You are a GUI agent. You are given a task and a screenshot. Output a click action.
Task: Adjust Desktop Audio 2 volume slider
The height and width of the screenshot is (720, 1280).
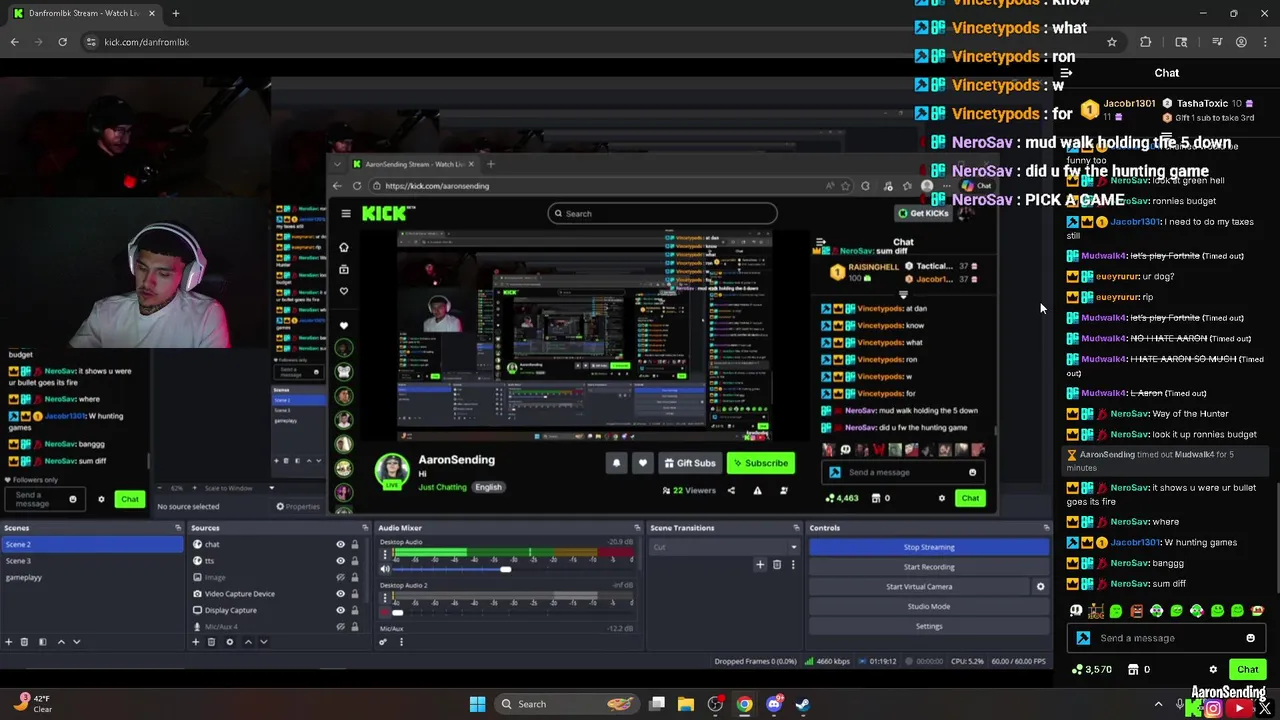[x=397, y=612]
